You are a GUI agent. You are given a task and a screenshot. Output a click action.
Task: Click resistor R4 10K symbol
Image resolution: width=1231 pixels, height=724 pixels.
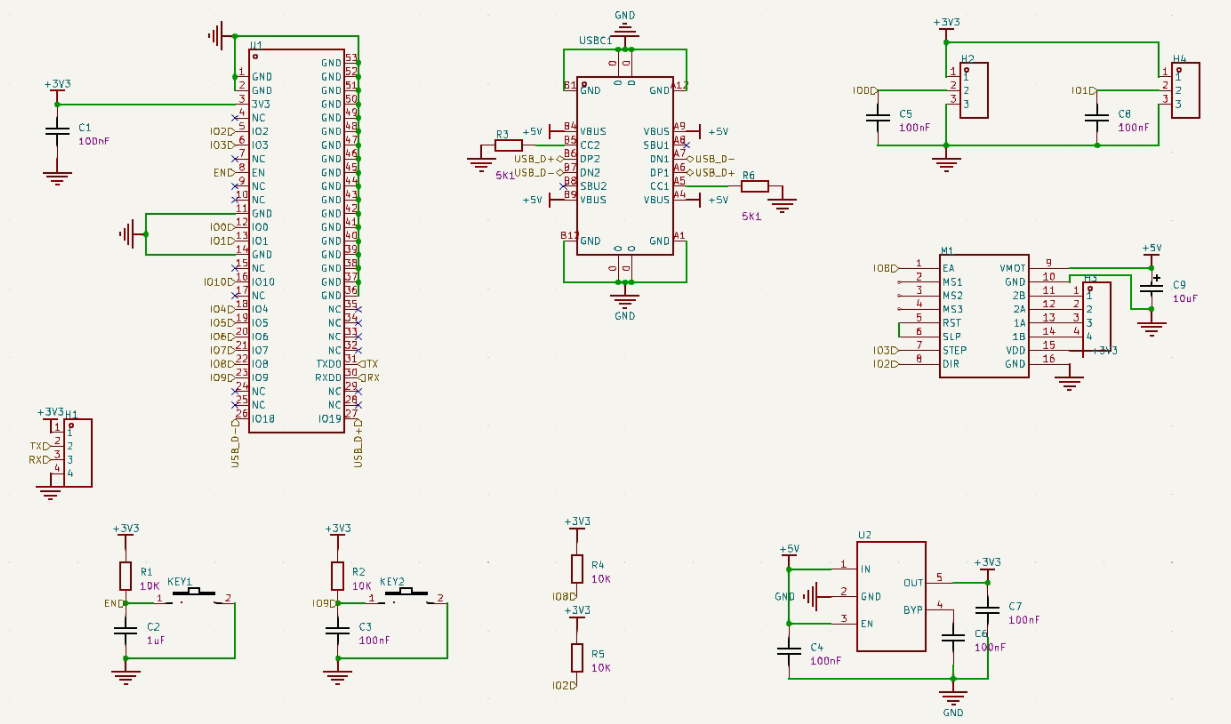577,569
